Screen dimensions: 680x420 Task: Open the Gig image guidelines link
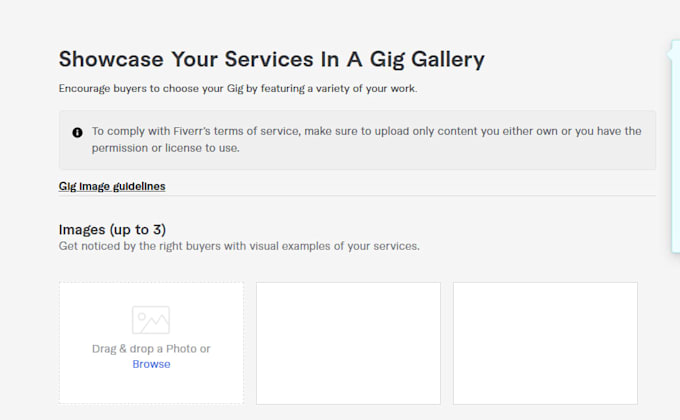[112, 186]
